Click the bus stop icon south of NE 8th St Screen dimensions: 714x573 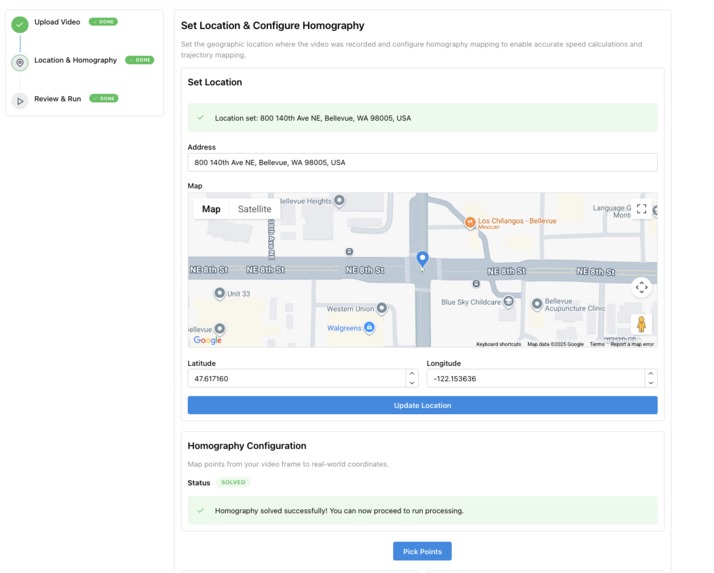tap(476, 284)
